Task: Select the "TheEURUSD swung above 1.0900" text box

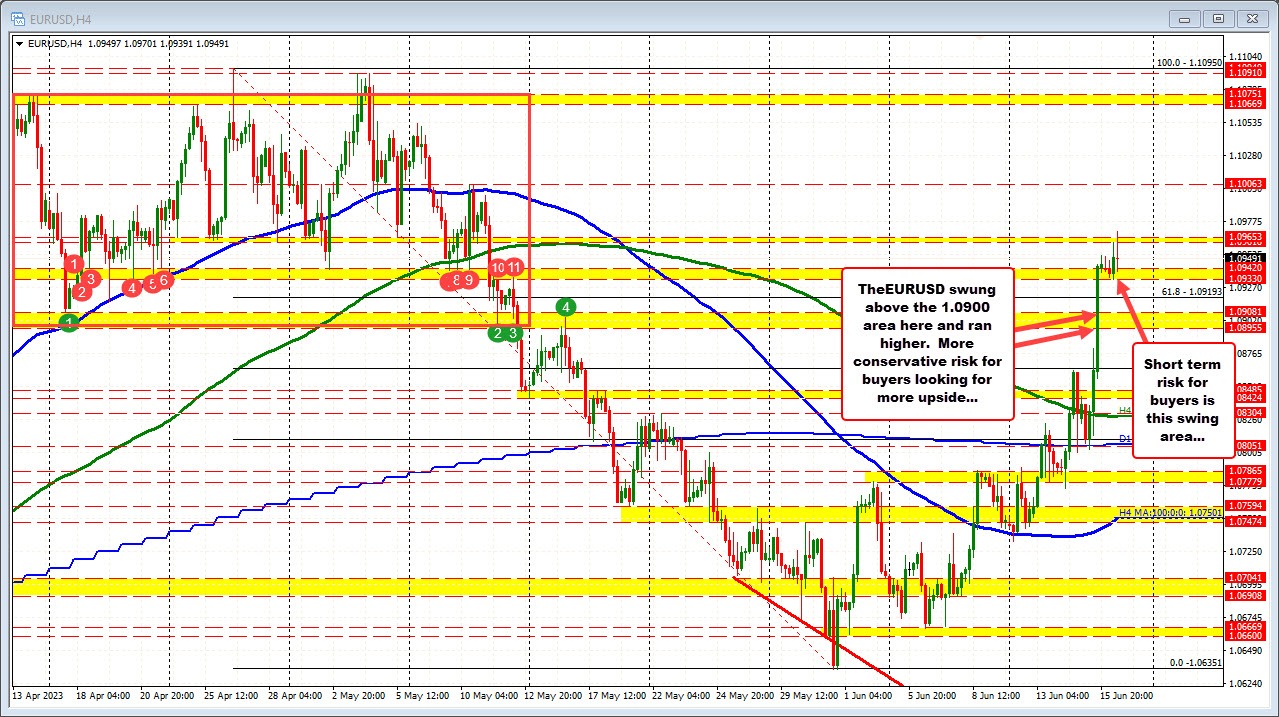Action: [x=928, y=345]
